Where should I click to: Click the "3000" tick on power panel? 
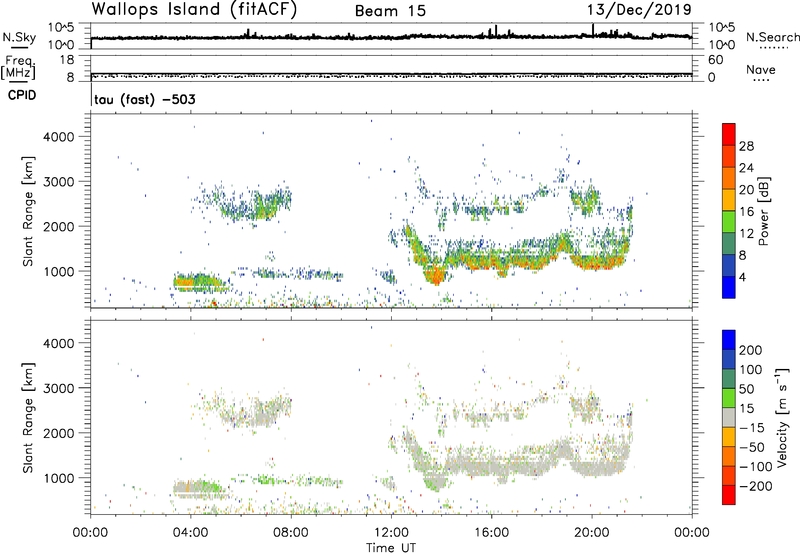(x=59, y=182)
